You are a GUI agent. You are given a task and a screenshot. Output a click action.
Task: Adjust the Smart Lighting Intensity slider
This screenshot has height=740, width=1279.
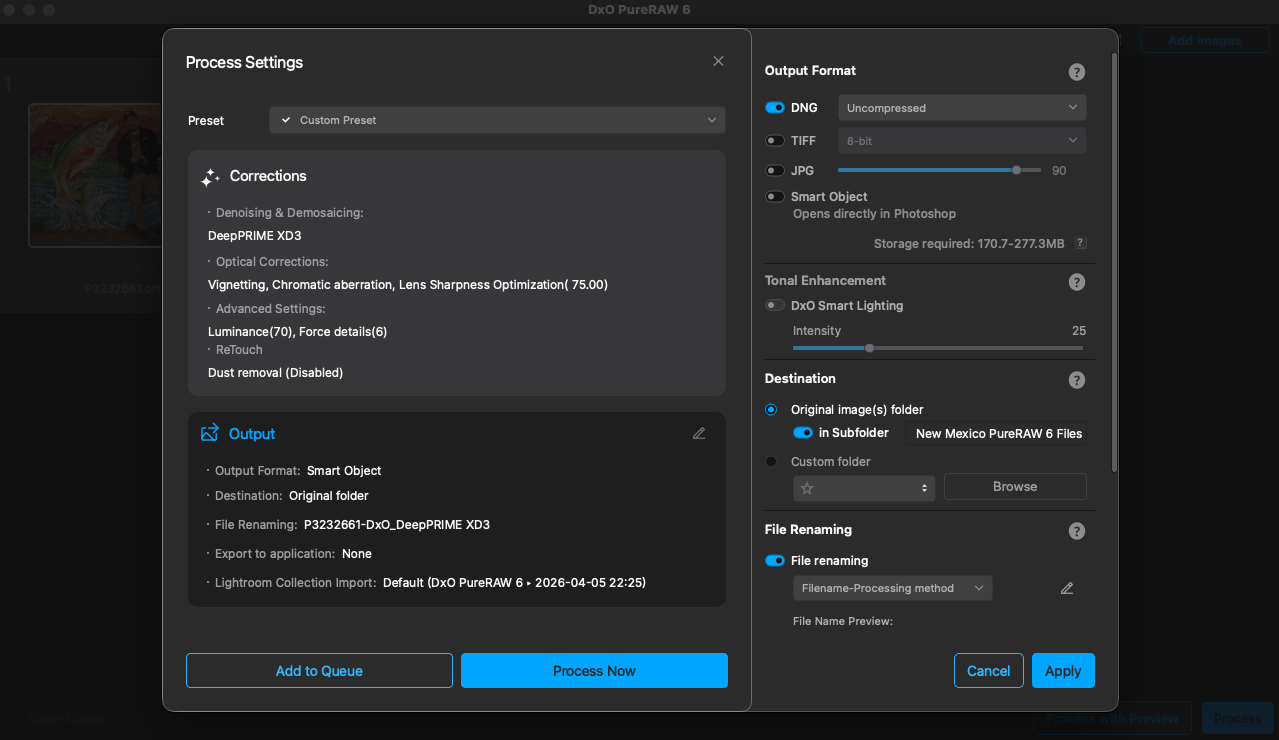coord(868,348)
